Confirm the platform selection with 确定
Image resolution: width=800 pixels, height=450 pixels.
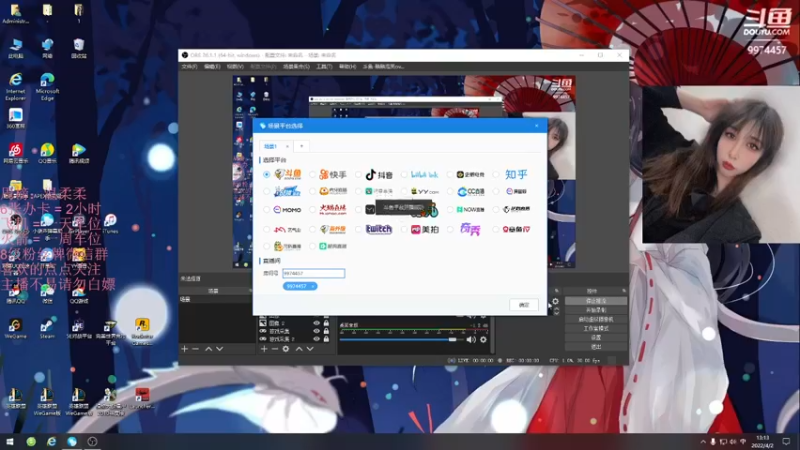(524, 305)
